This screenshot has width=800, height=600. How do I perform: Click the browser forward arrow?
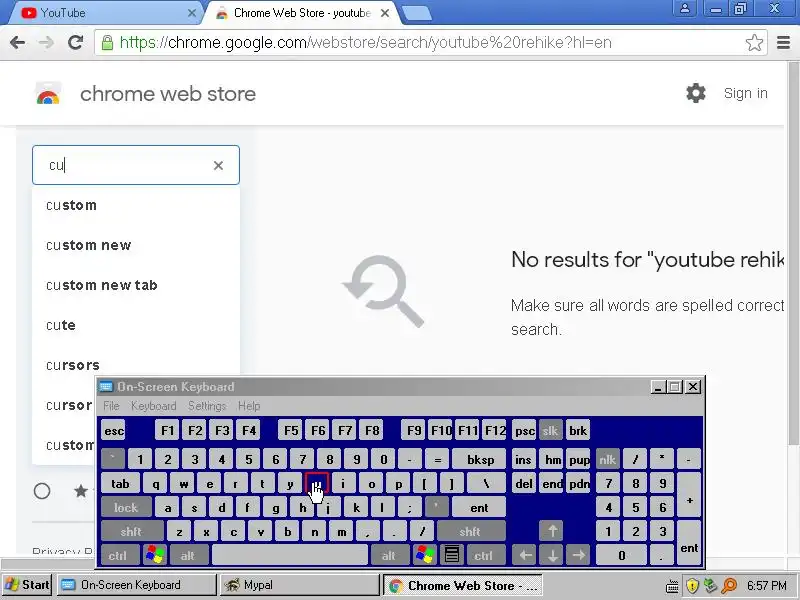[x=46, y=42]
